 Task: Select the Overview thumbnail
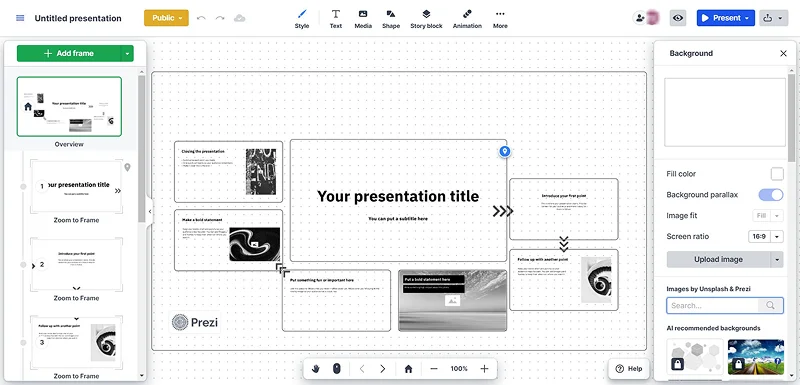click(x=69, y=107)
